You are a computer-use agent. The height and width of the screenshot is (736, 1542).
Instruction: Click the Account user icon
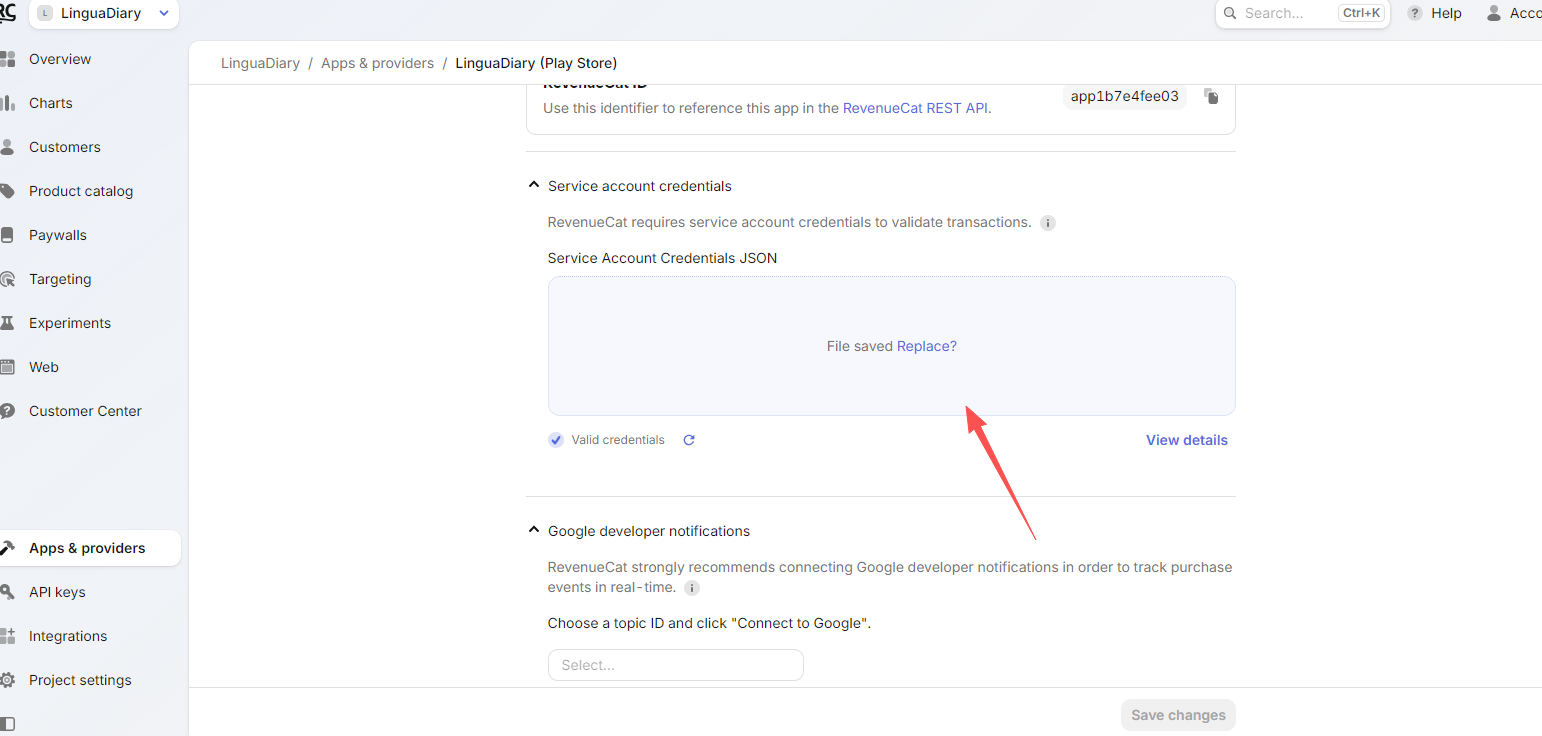tap(1494, 13)
